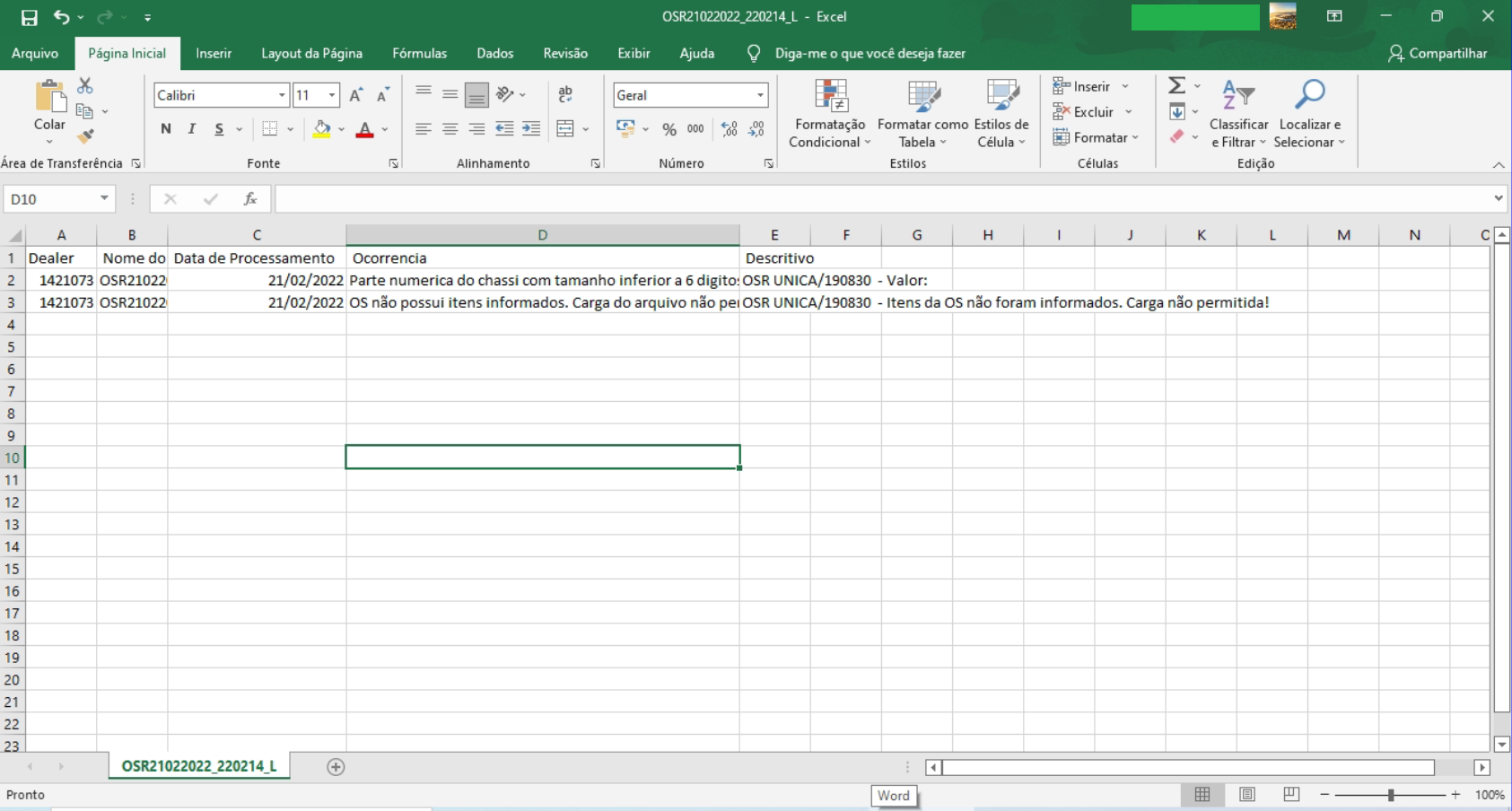The image size is (1512, 811).
Task: Open the Name Box dropdown arrow
Action: pos(104,198)
